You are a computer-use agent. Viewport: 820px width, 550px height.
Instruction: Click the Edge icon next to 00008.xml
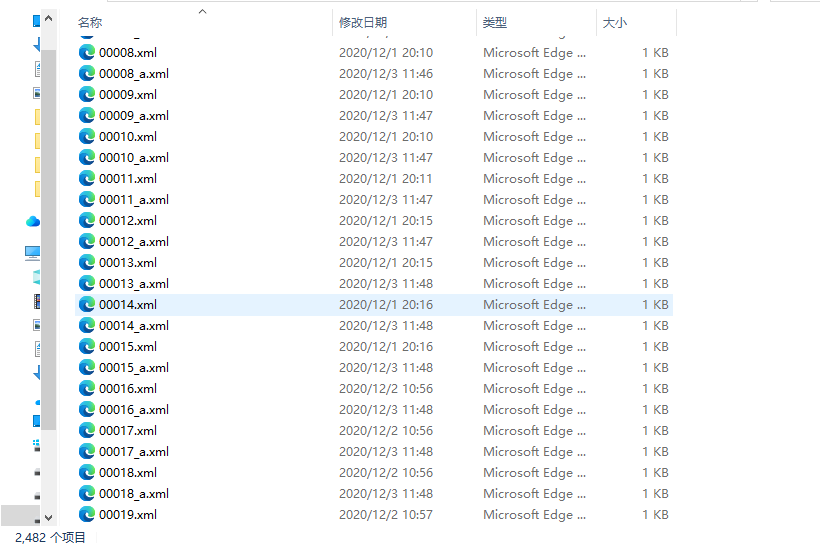(87, 52)
